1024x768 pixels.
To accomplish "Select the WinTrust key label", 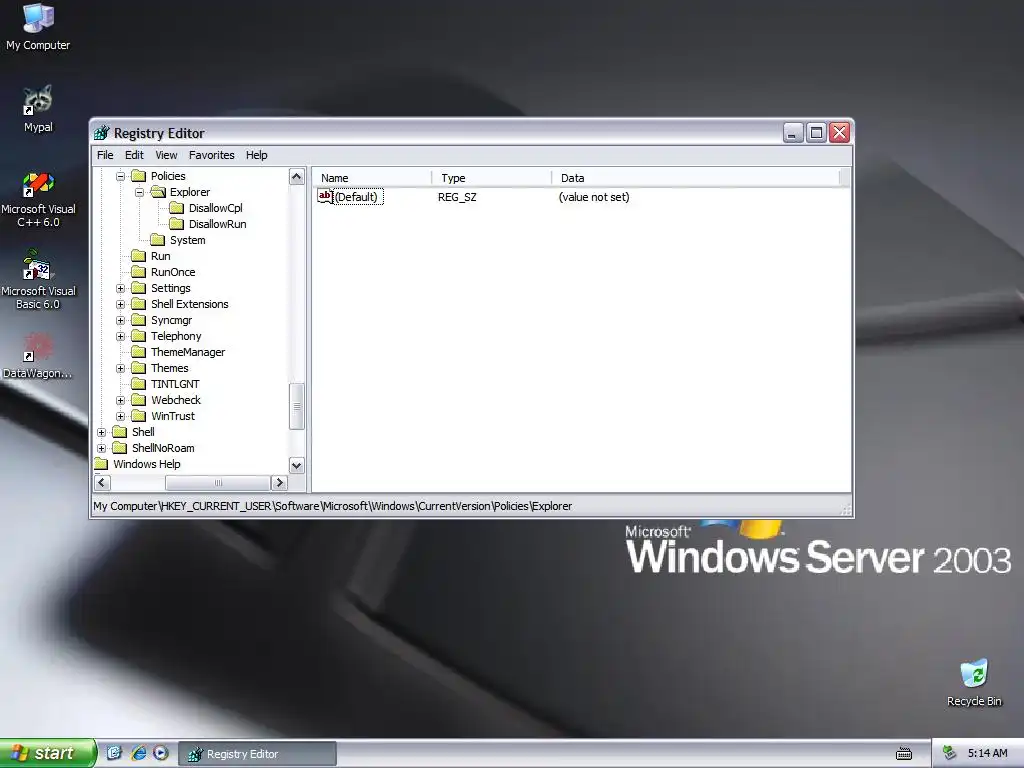I will pos(173,416).
